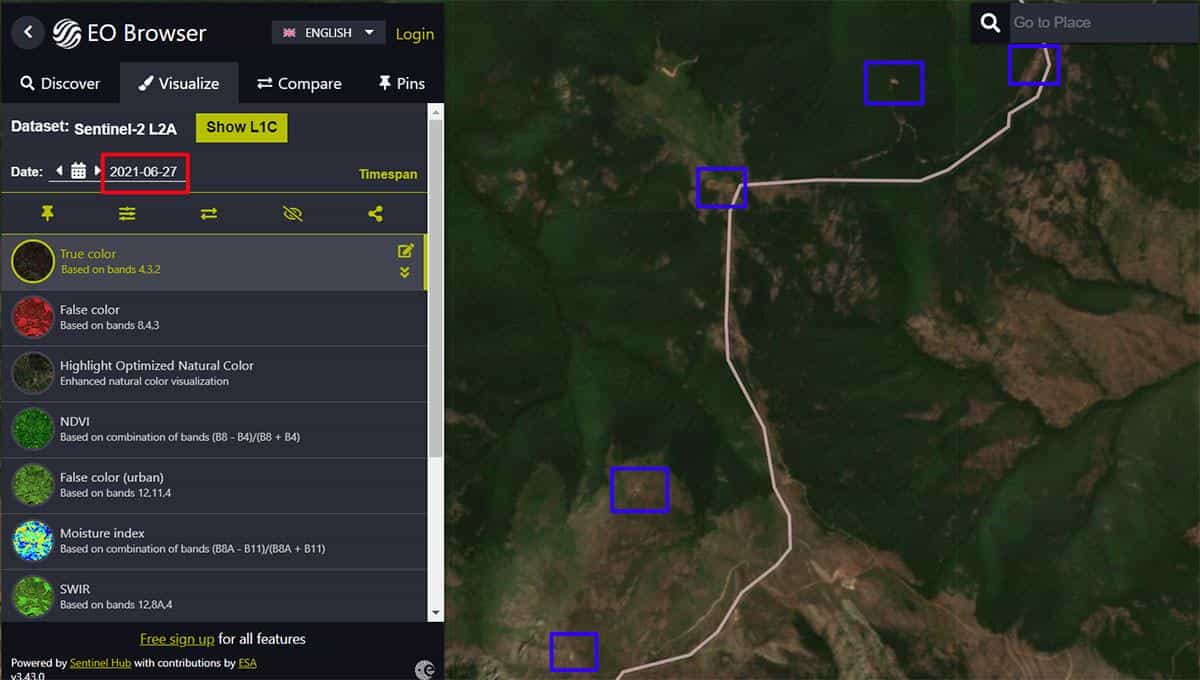Screen dimensions: 1200x680
Task: Toggle layer visibility with the crossed eye icon
Action: [x=292, y=213]
